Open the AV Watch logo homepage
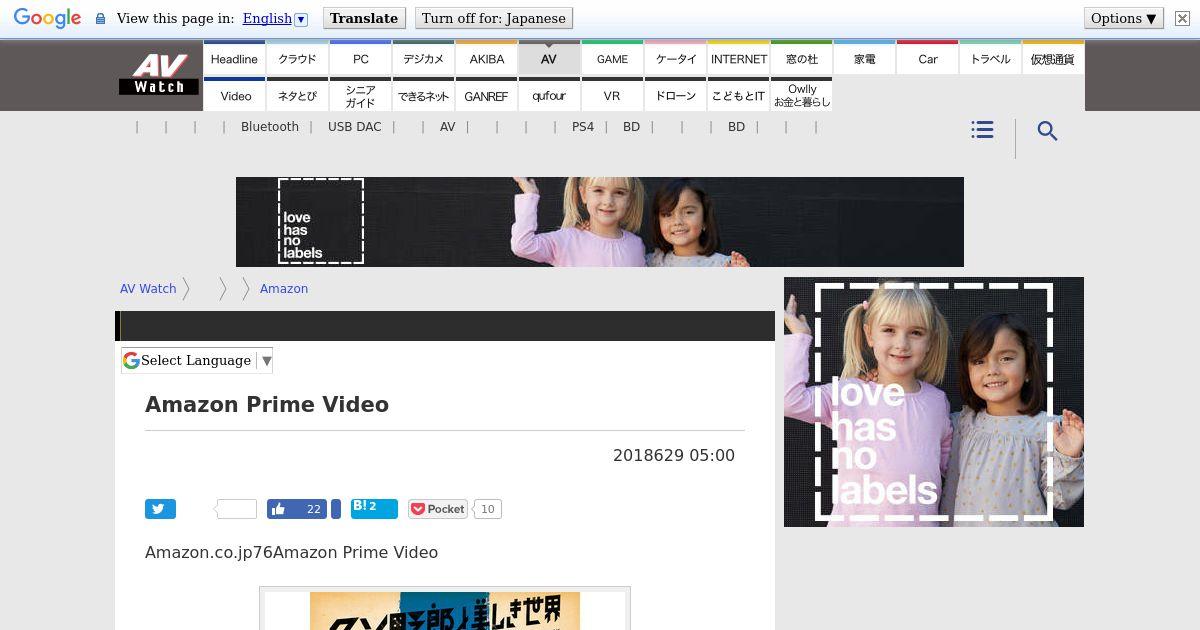Screen dimensions: 1200x630 point(158,74)
